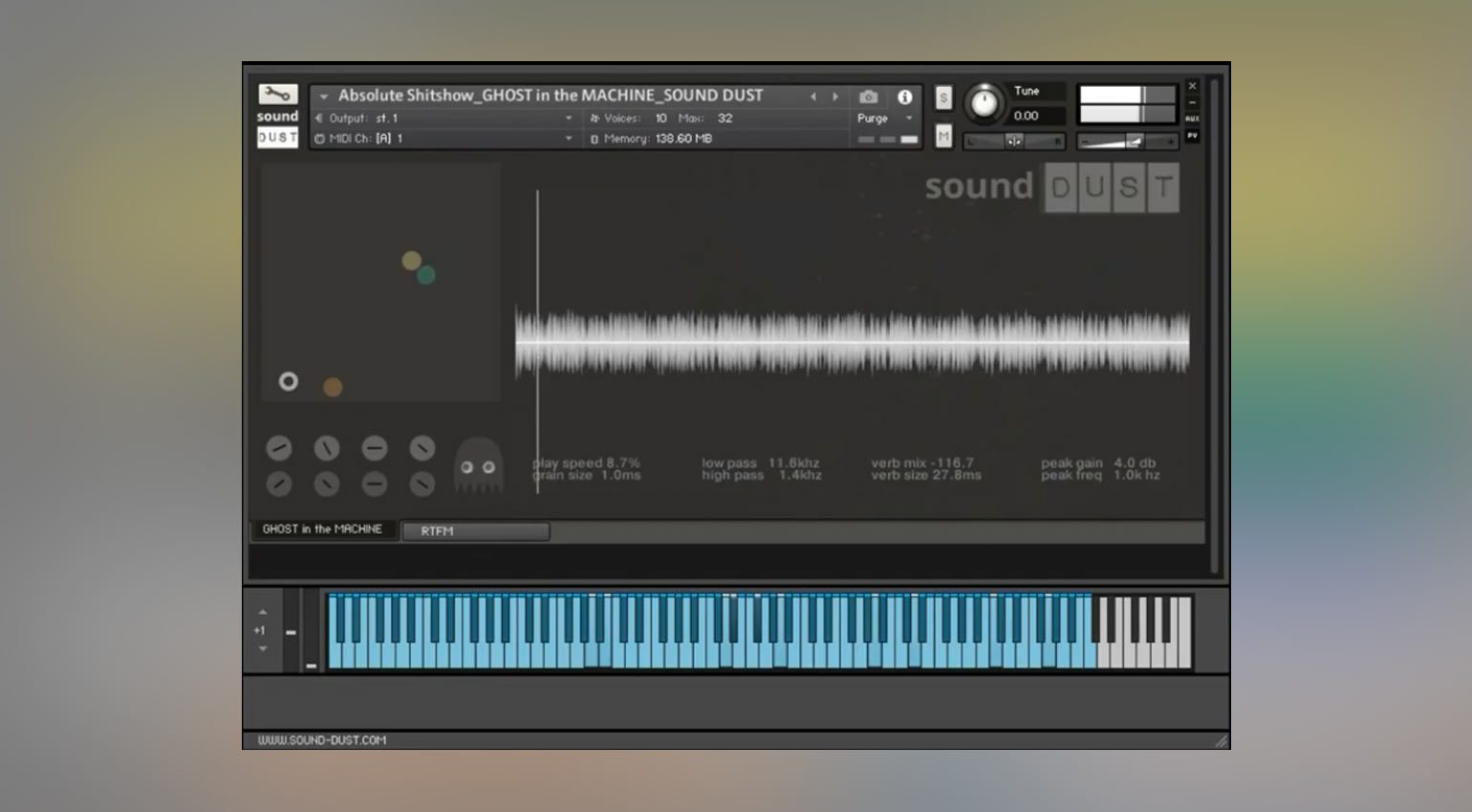Image resolution: width=1472 pixels, height=812 pixels.
Task: Click second knob in lower knob row
Action: coord(327,484)
